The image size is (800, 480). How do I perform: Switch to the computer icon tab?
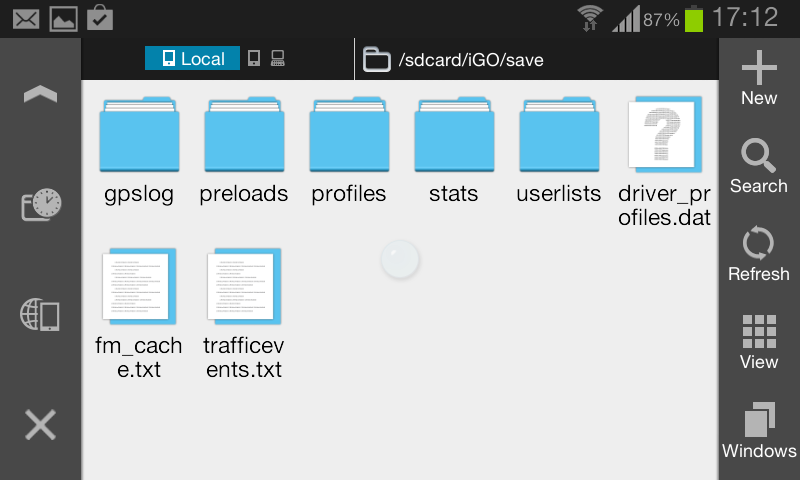pyautogui.click(x=278, y=59)
